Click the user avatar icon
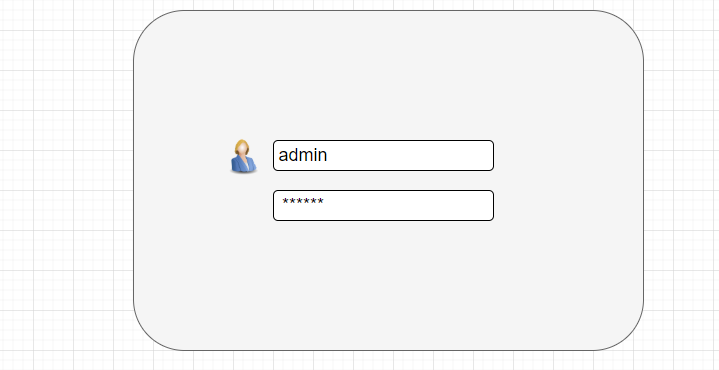This screenshot has width=719, height=370. (243, 156)
